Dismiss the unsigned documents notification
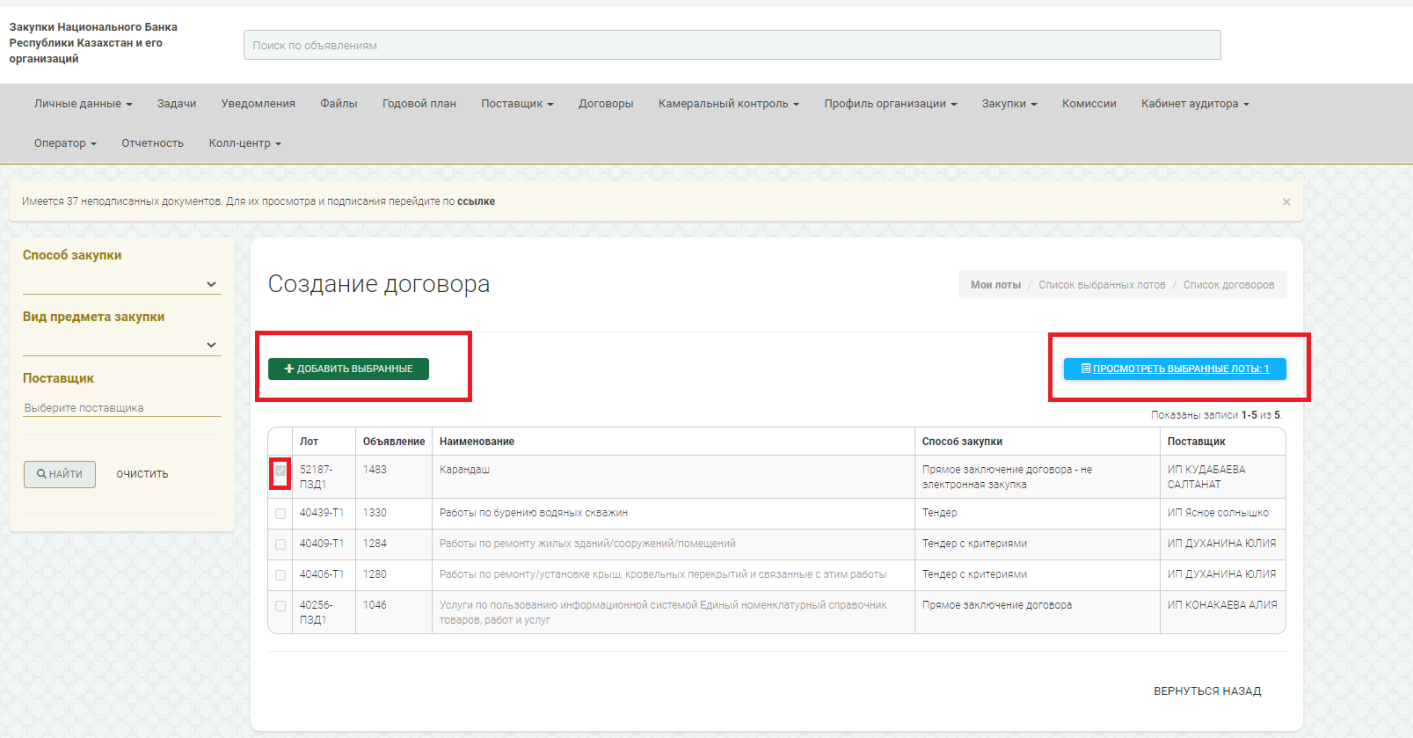The image size is (1413, 738). 1286,202
